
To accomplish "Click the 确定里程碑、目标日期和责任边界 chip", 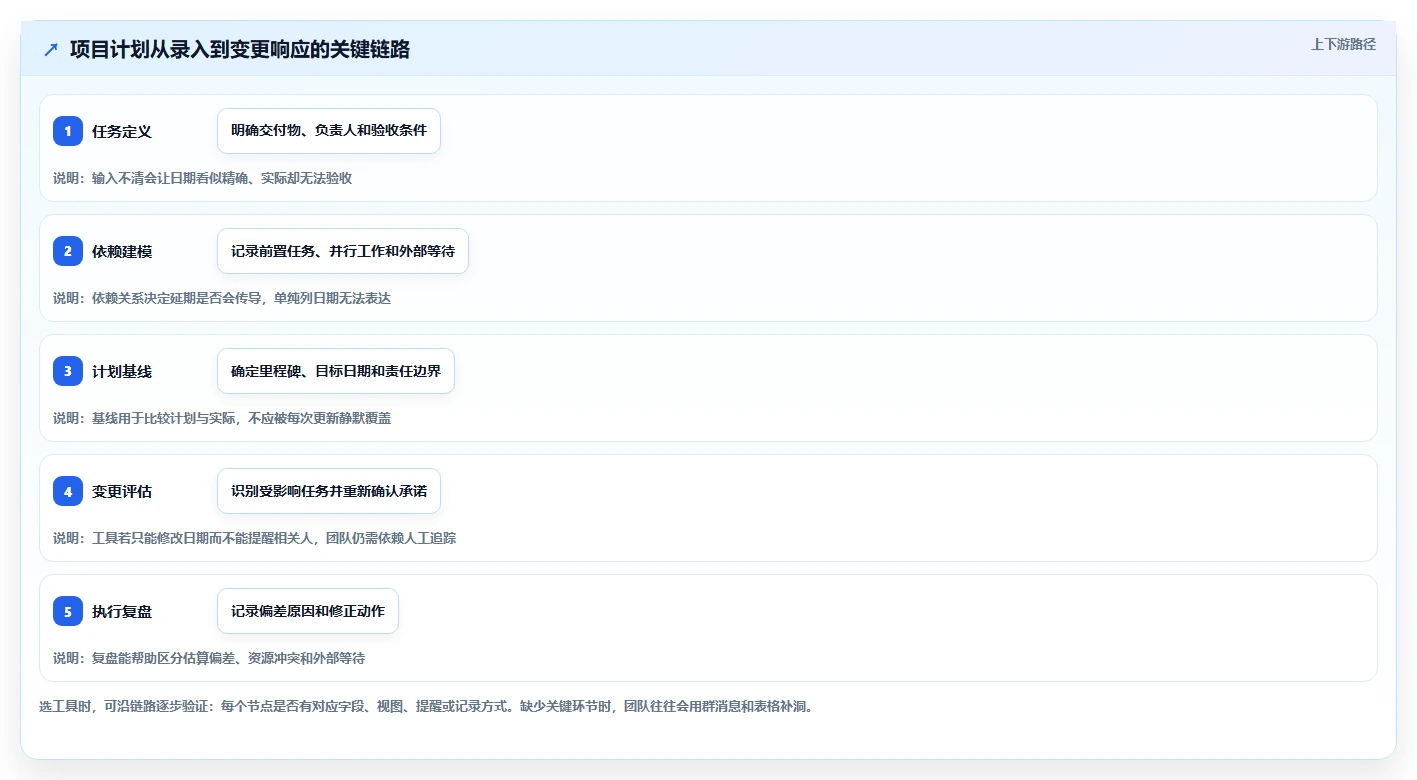I will 336,371.
